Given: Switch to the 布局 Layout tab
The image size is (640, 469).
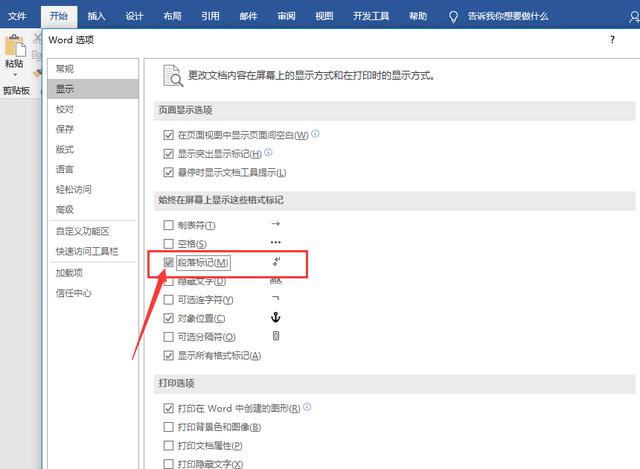Looking at the screenshot, I should tap(172, 16).
